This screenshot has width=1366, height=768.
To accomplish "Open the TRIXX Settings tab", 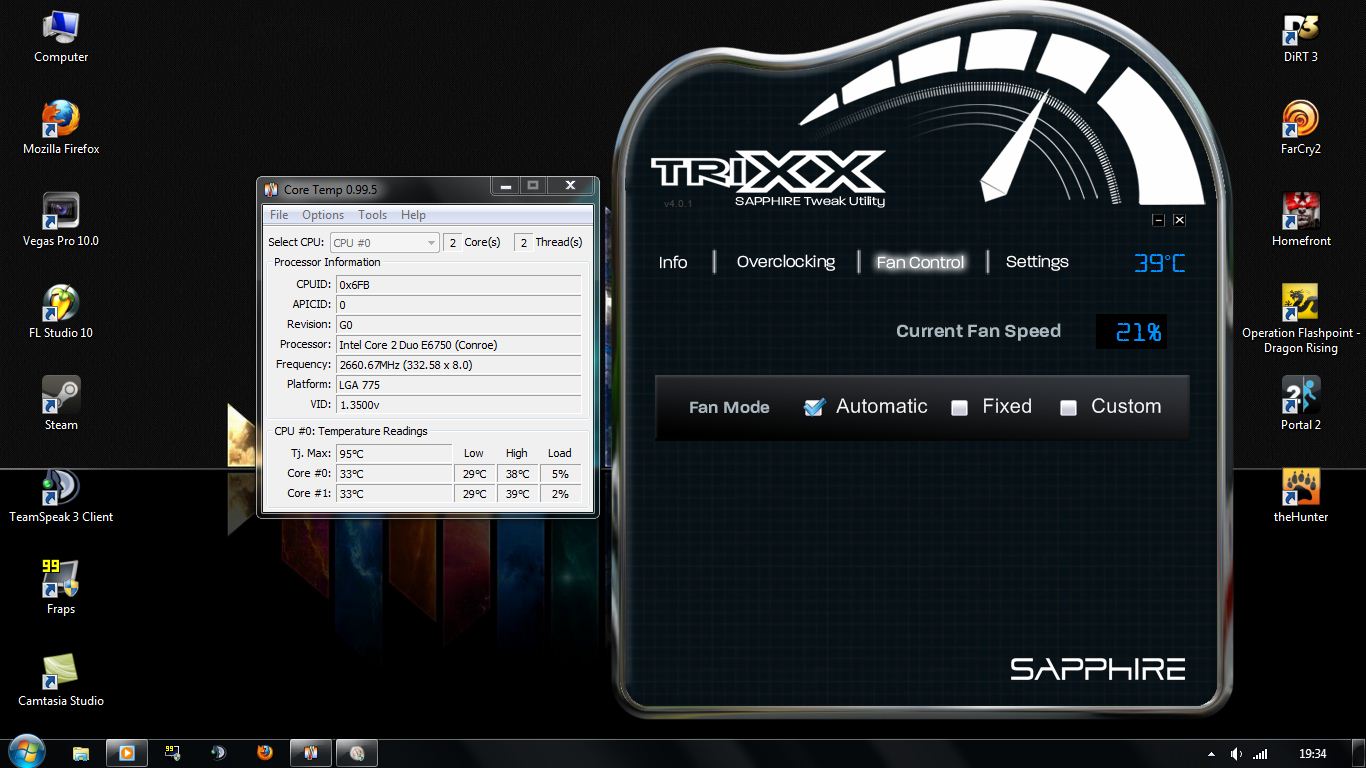I will (x=1037, y=262).
